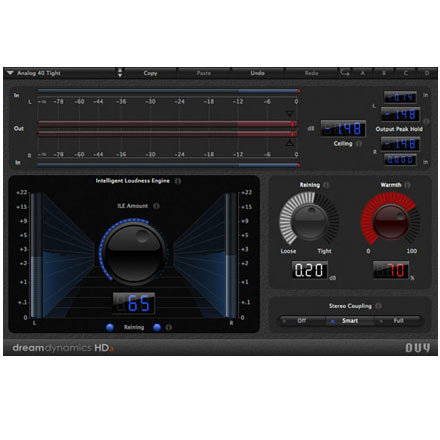Open the ILE Amount info icon
The image size is (440, 440).
[156, 206]
